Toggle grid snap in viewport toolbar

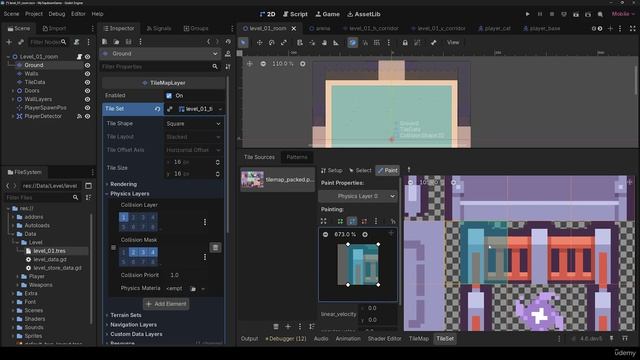point(377,42)
